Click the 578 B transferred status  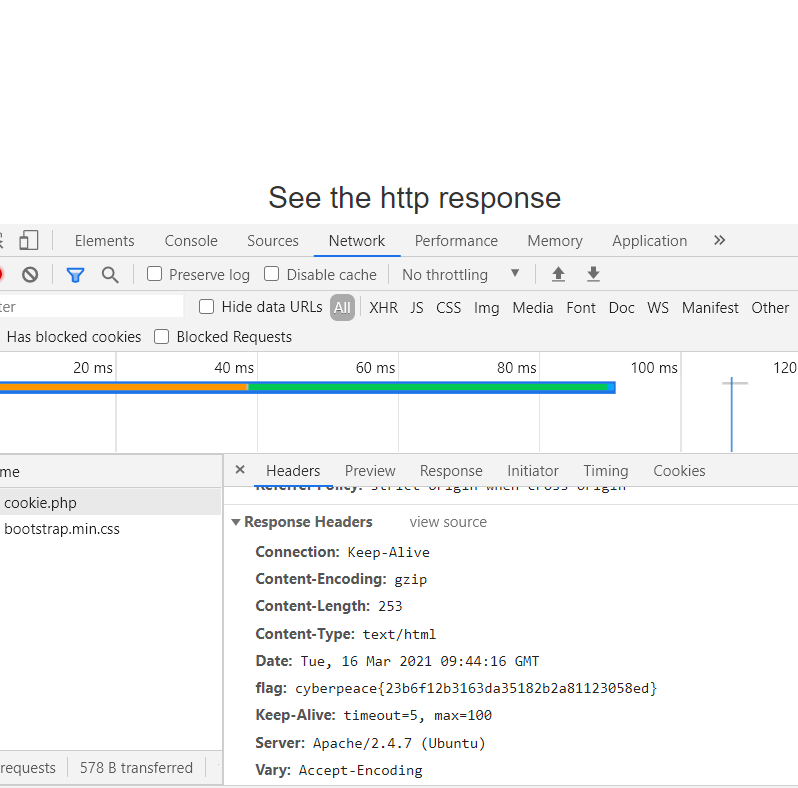pyautogui.click(x=136, y=768)
